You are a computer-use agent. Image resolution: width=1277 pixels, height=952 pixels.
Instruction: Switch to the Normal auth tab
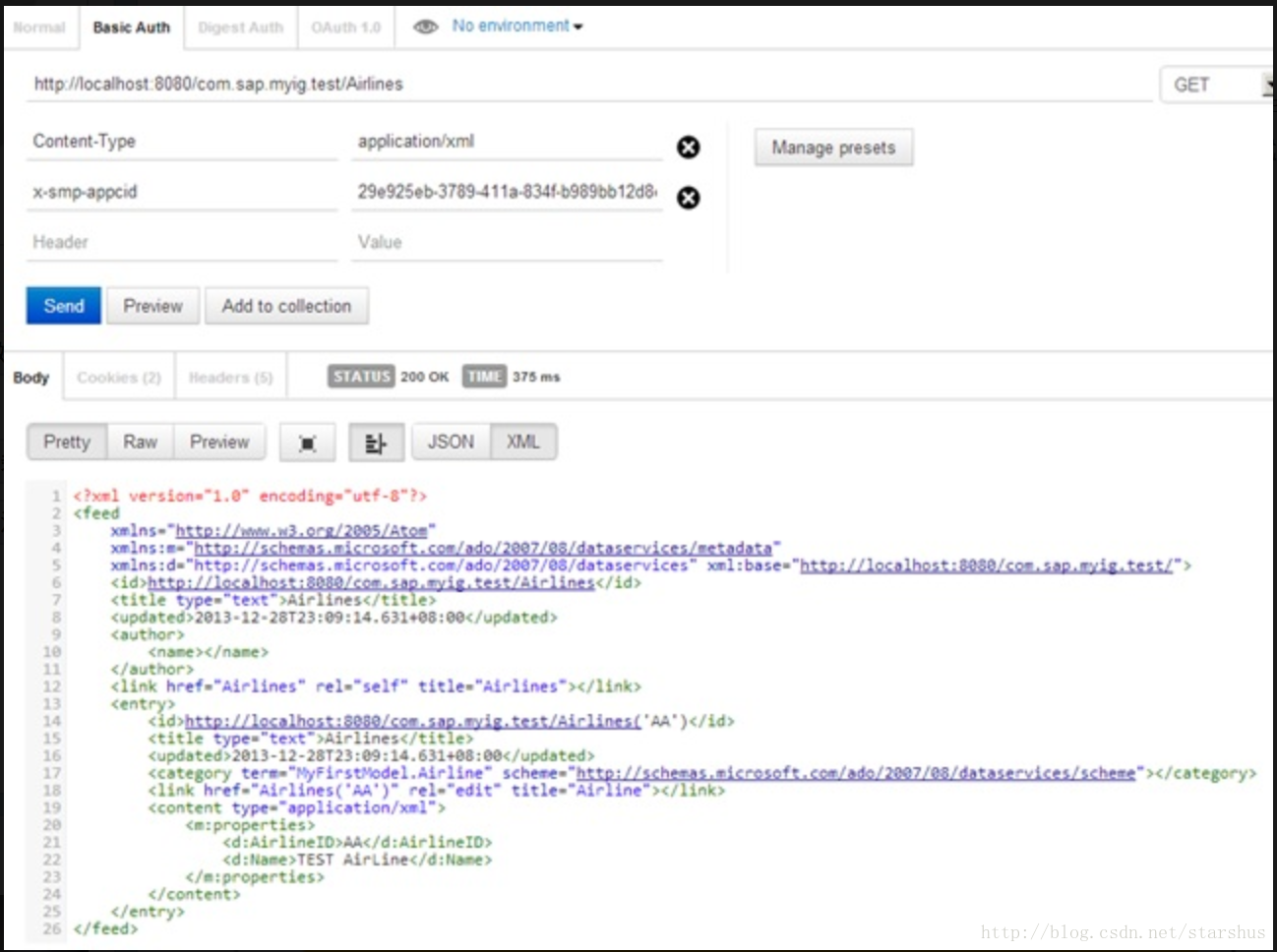click(39, 28)
